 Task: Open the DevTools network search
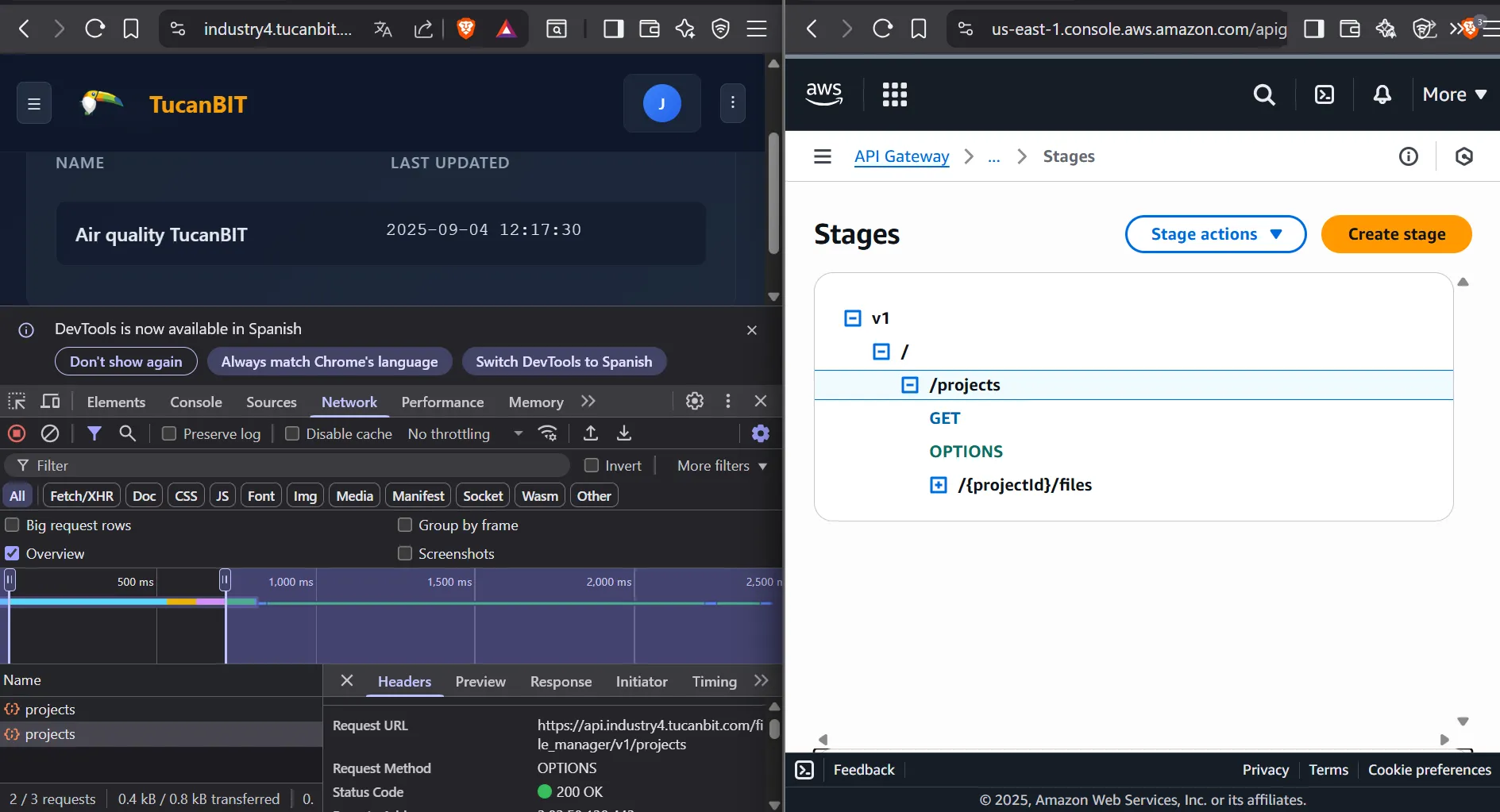click(128, 433)
